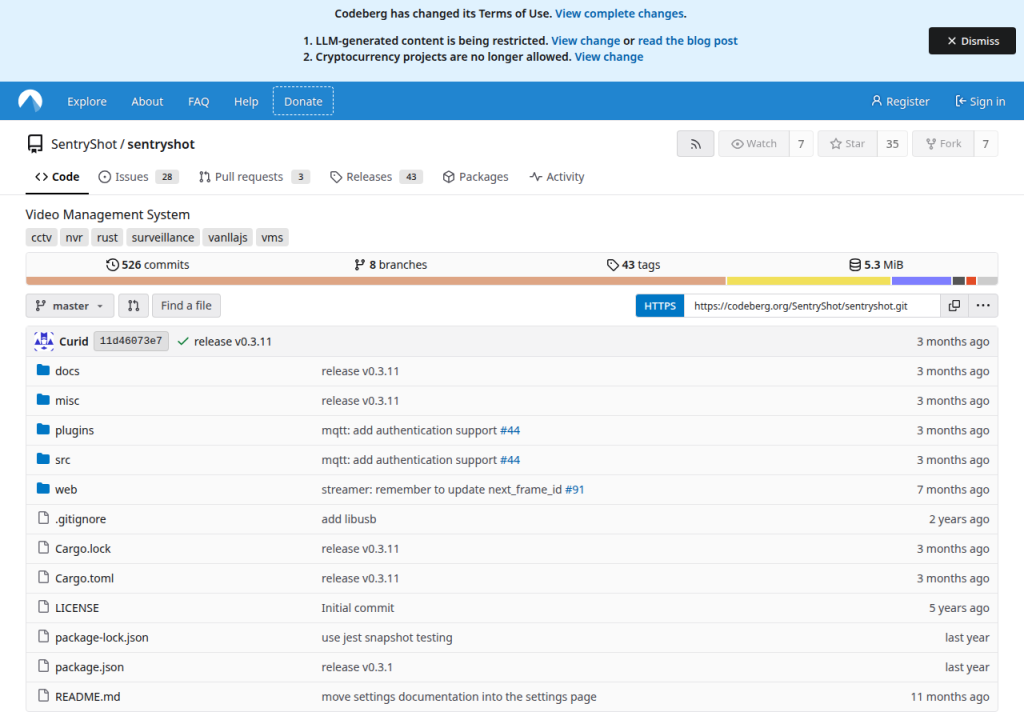Click the green commit status checkmark
Screen dimensions: 1024x720
183,341
